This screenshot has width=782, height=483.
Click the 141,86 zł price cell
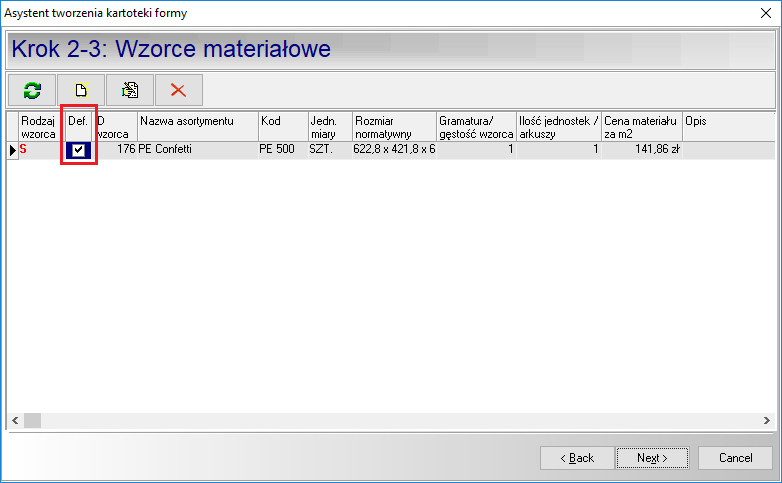pos(640,150)
